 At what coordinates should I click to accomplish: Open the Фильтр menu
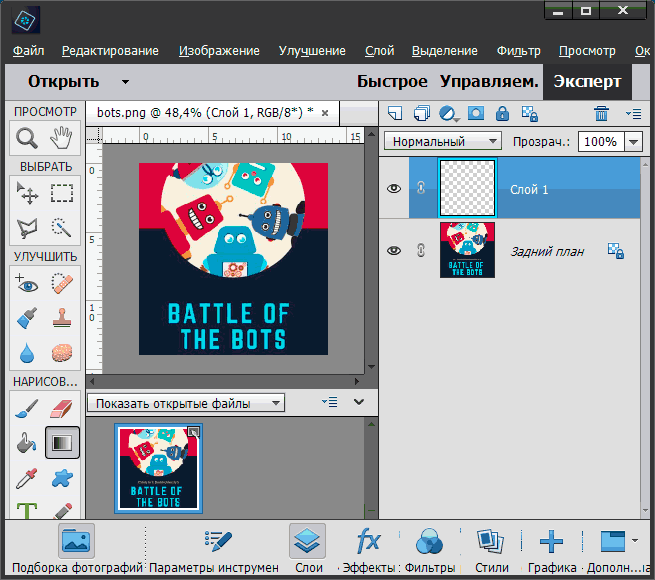[x=518, y=51]
